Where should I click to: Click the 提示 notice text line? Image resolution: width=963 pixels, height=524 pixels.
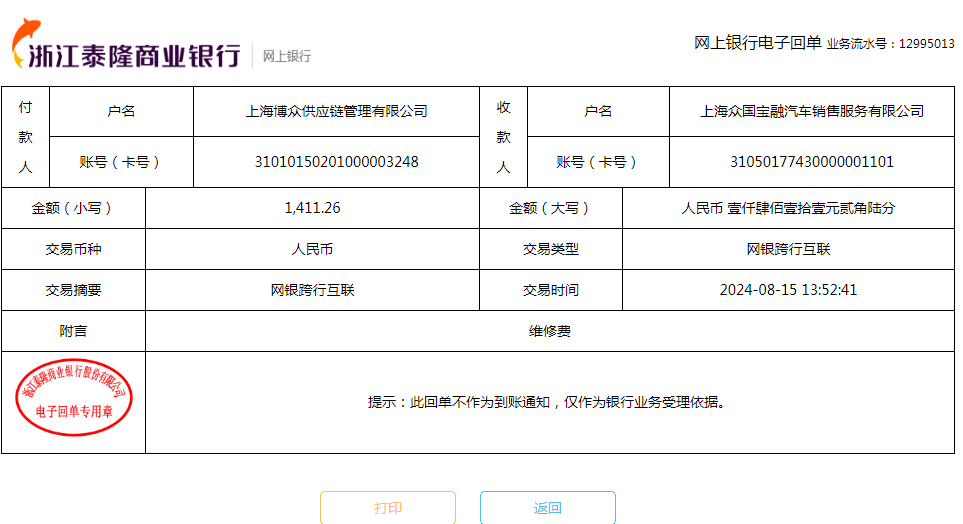547,402
